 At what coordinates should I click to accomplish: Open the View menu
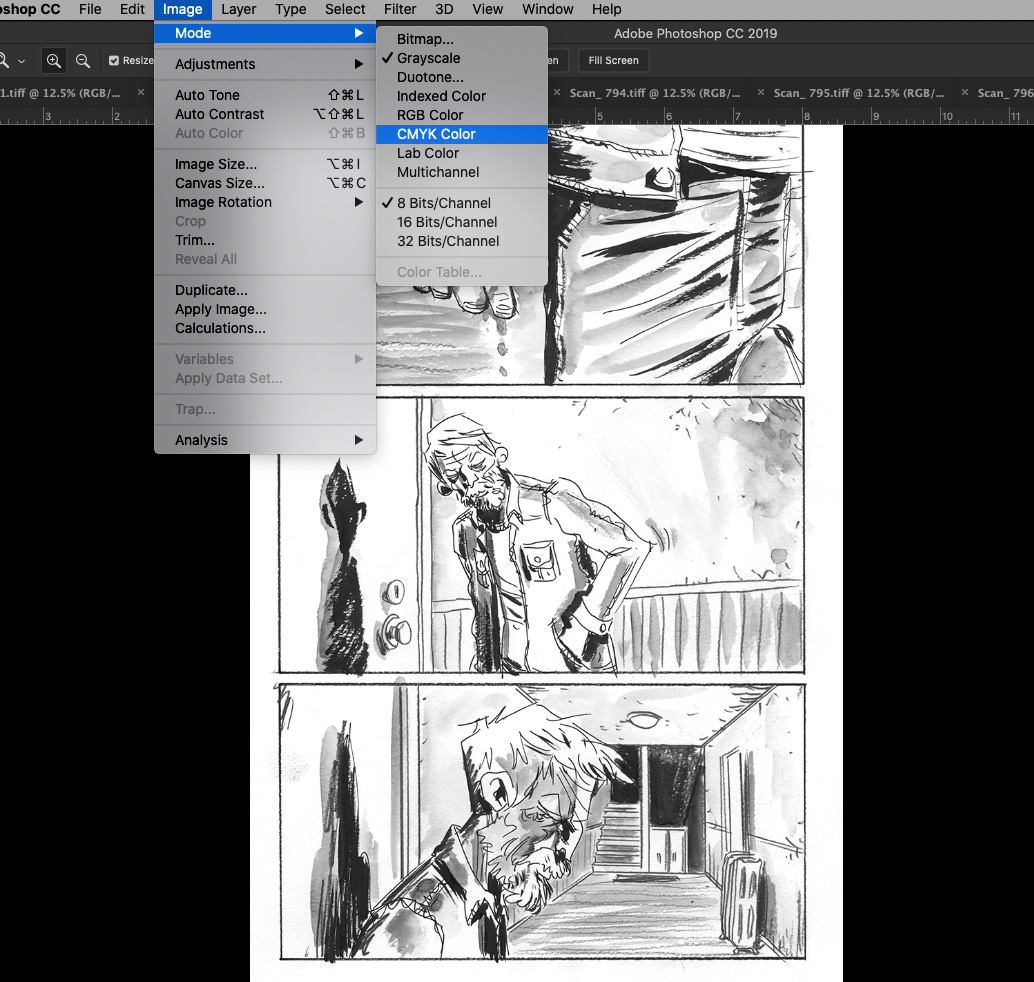488,9
